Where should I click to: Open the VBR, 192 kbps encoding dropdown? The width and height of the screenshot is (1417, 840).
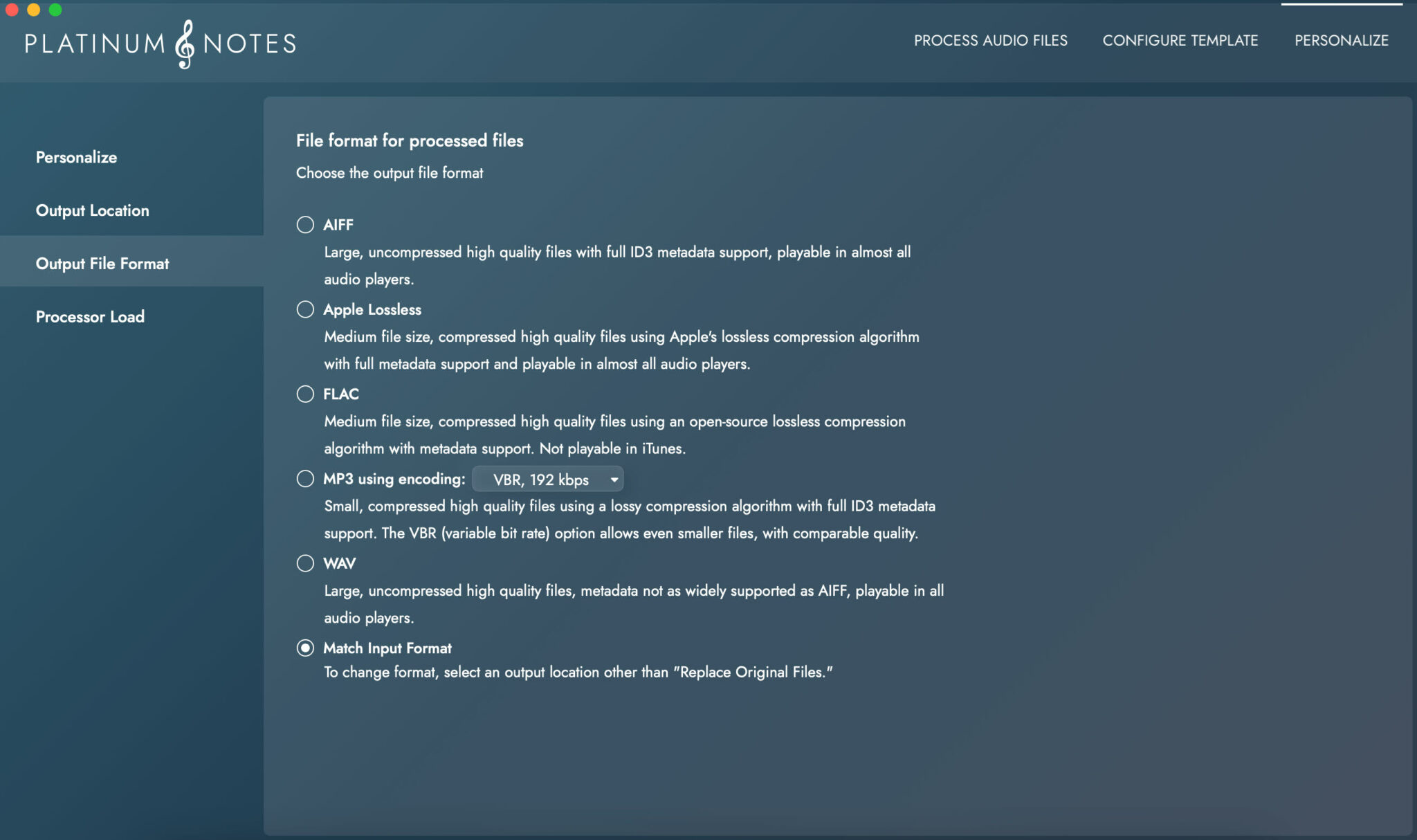547,479
